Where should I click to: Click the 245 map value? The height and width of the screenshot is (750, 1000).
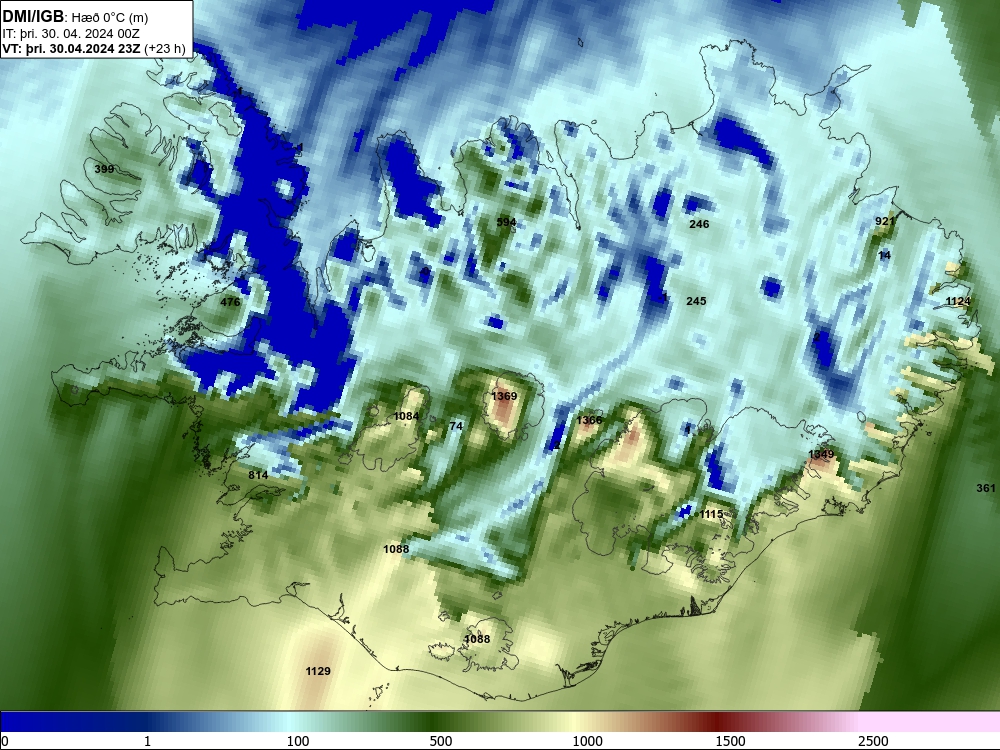(x=696, y=301)
